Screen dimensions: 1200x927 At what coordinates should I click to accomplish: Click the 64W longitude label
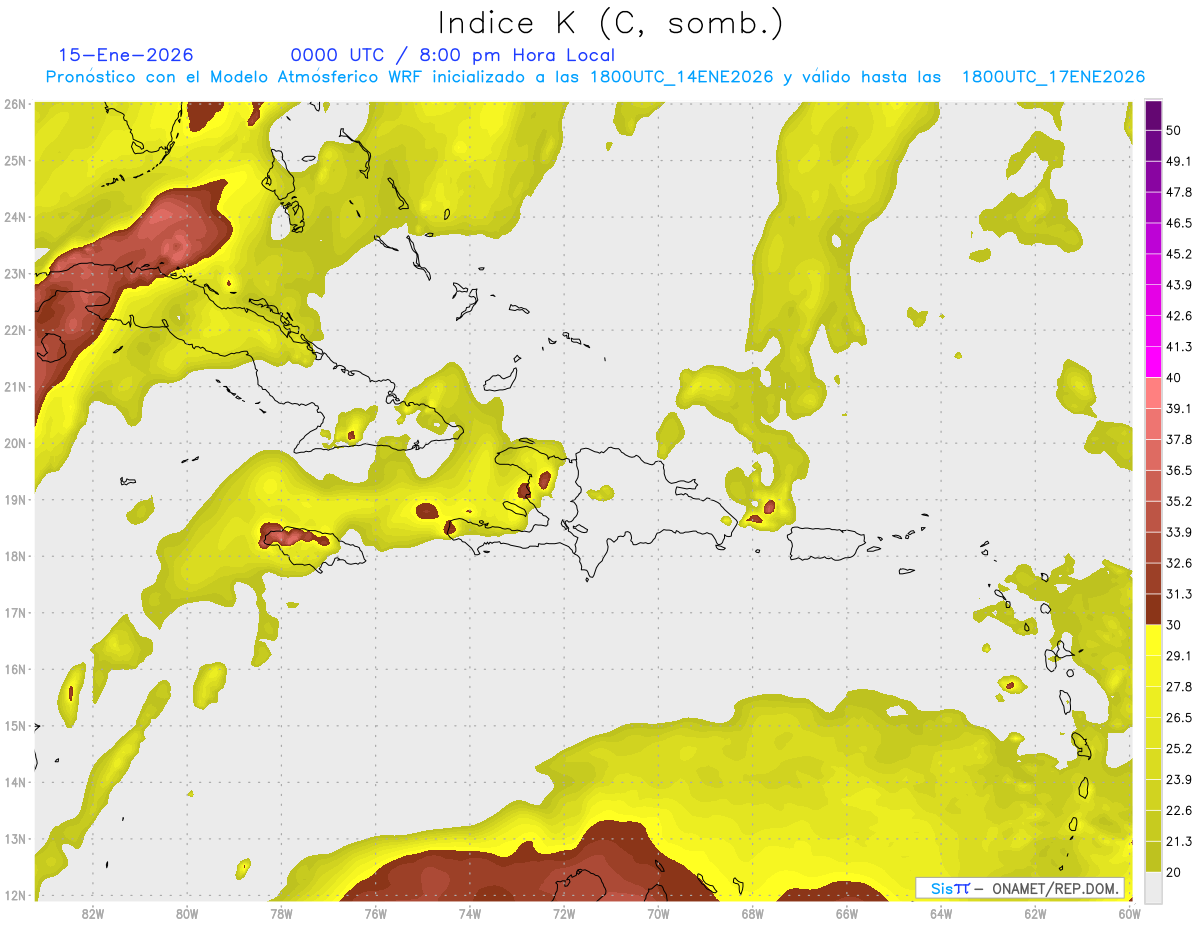[x=941, y=913]
